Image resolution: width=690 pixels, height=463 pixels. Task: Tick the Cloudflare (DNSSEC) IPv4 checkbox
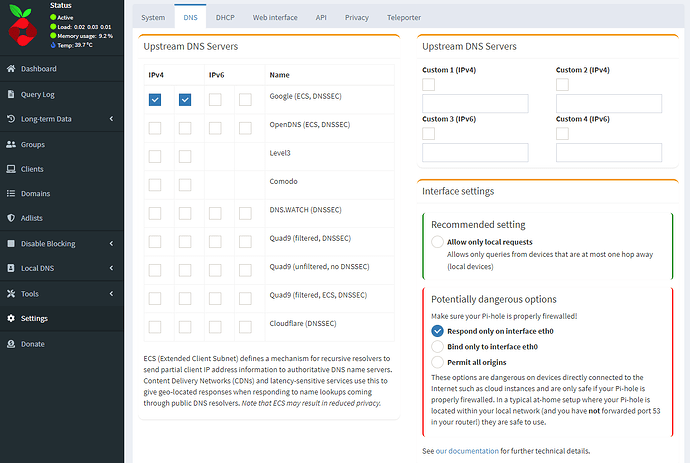(155, 326)
